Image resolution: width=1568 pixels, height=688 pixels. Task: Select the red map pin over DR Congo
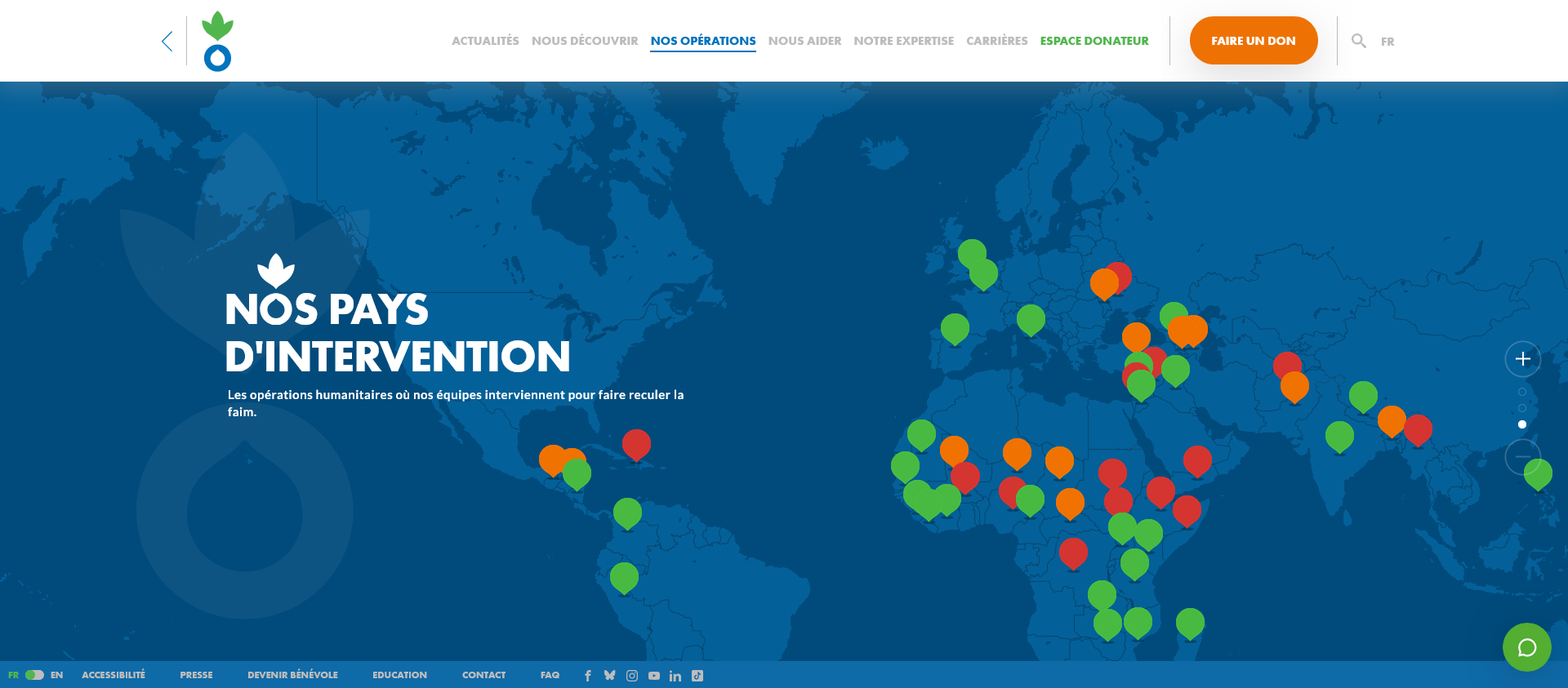(1073, 553)
